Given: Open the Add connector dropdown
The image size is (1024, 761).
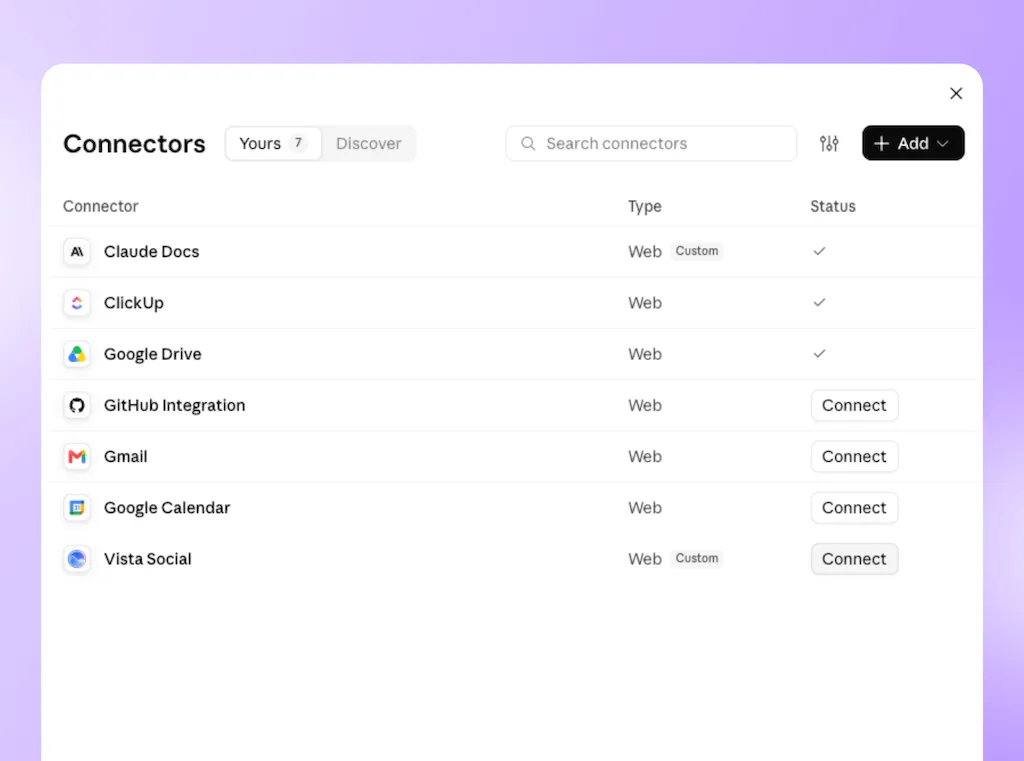Looking at the screenshot, I should coord(913,143).
